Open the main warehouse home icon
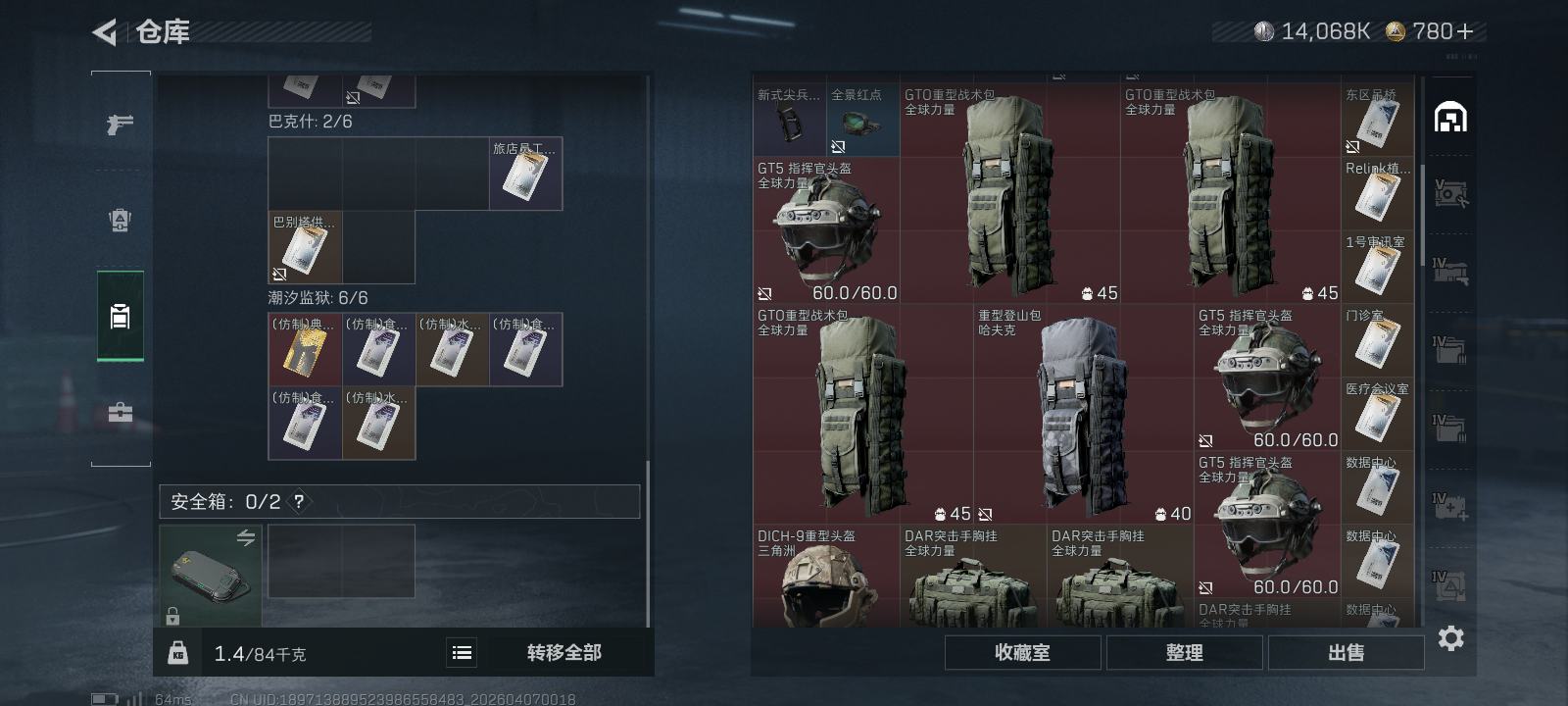 1450,117
